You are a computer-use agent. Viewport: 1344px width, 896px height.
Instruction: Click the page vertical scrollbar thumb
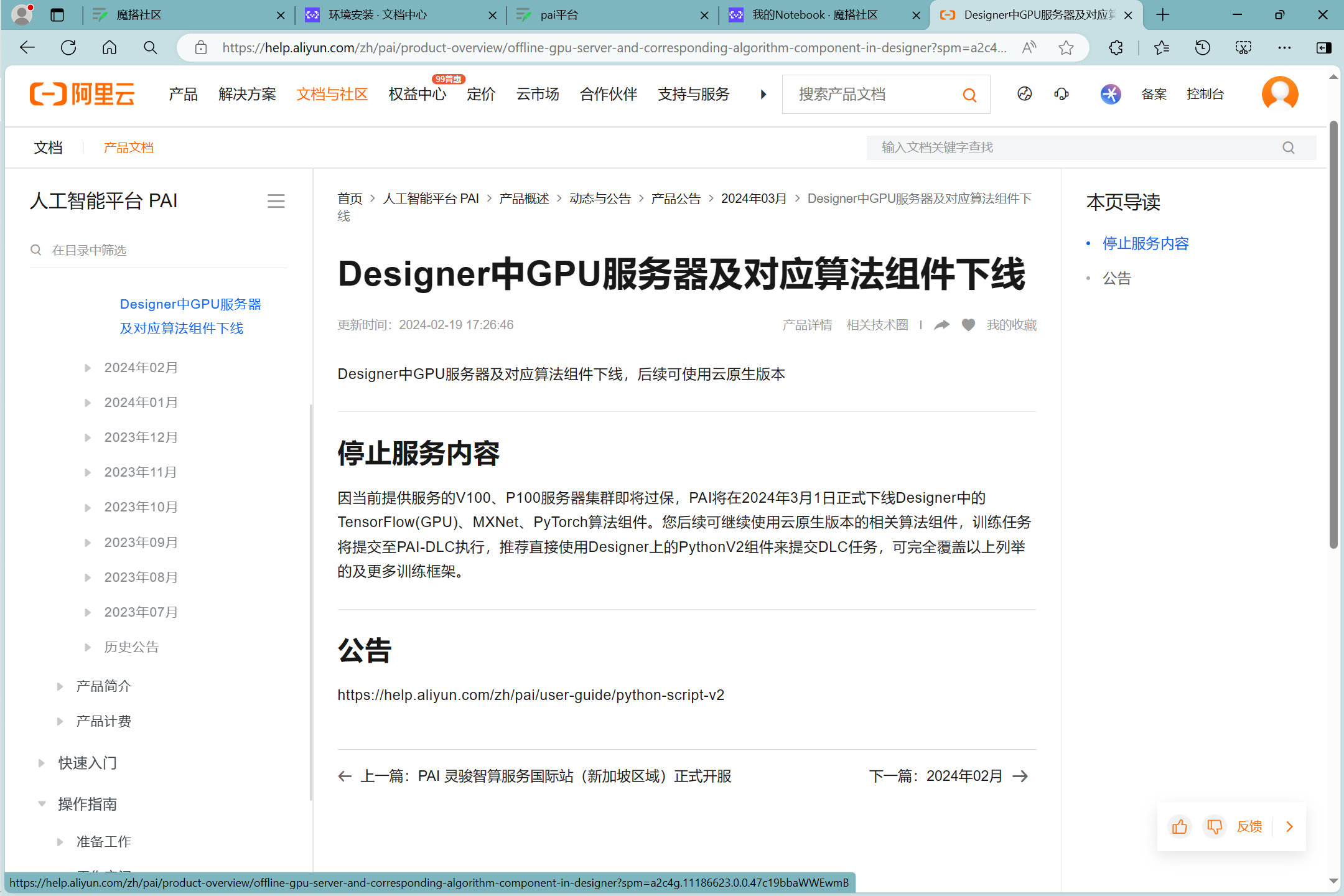(x=1333, y=336)
